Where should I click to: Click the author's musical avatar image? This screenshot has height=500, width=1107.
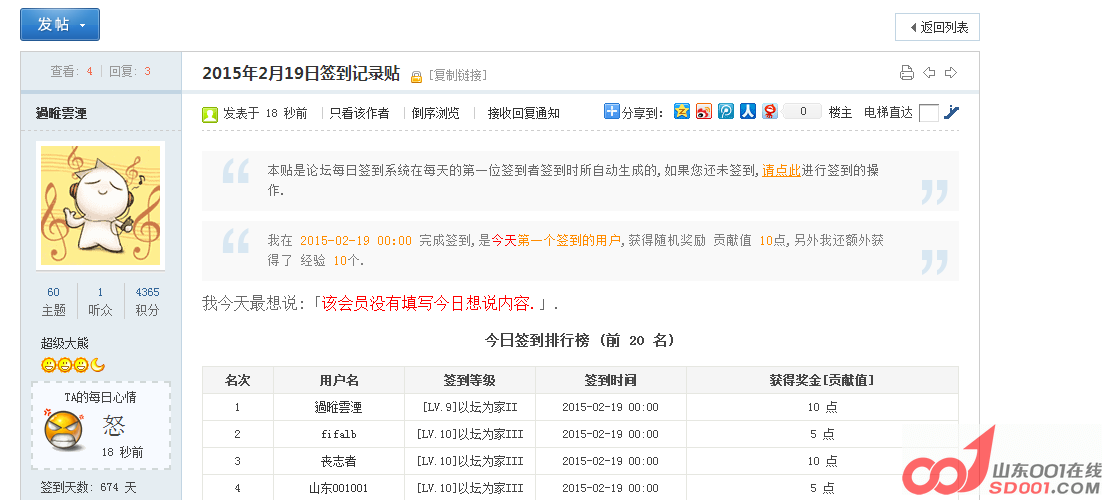100,205
